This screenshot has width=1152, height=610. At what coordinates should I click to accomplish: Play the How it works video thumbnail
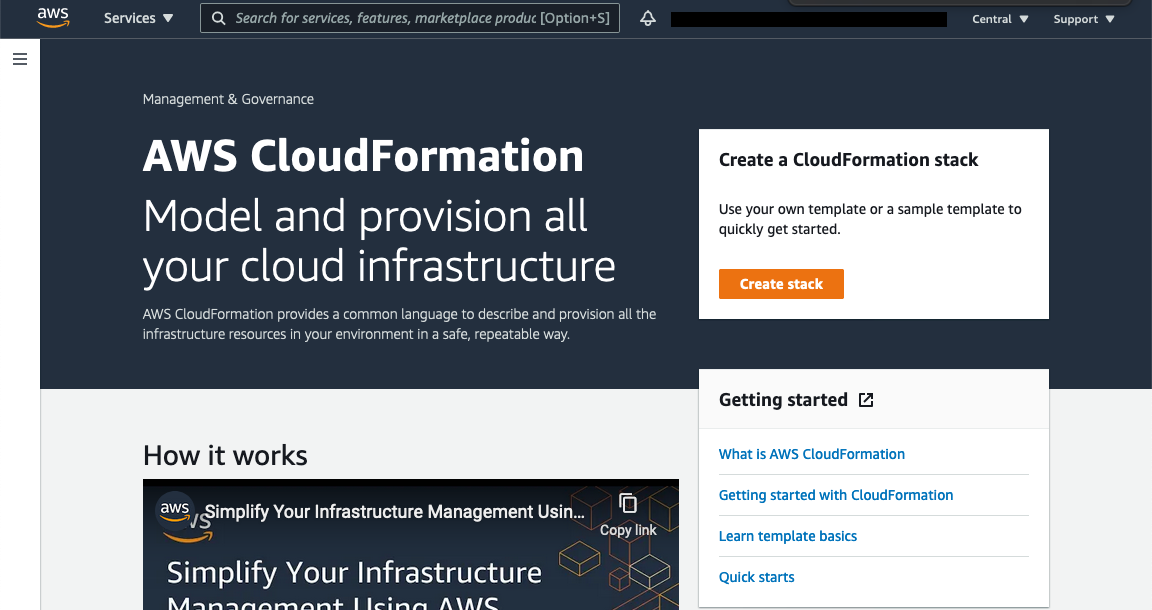[x=411, y=545]
